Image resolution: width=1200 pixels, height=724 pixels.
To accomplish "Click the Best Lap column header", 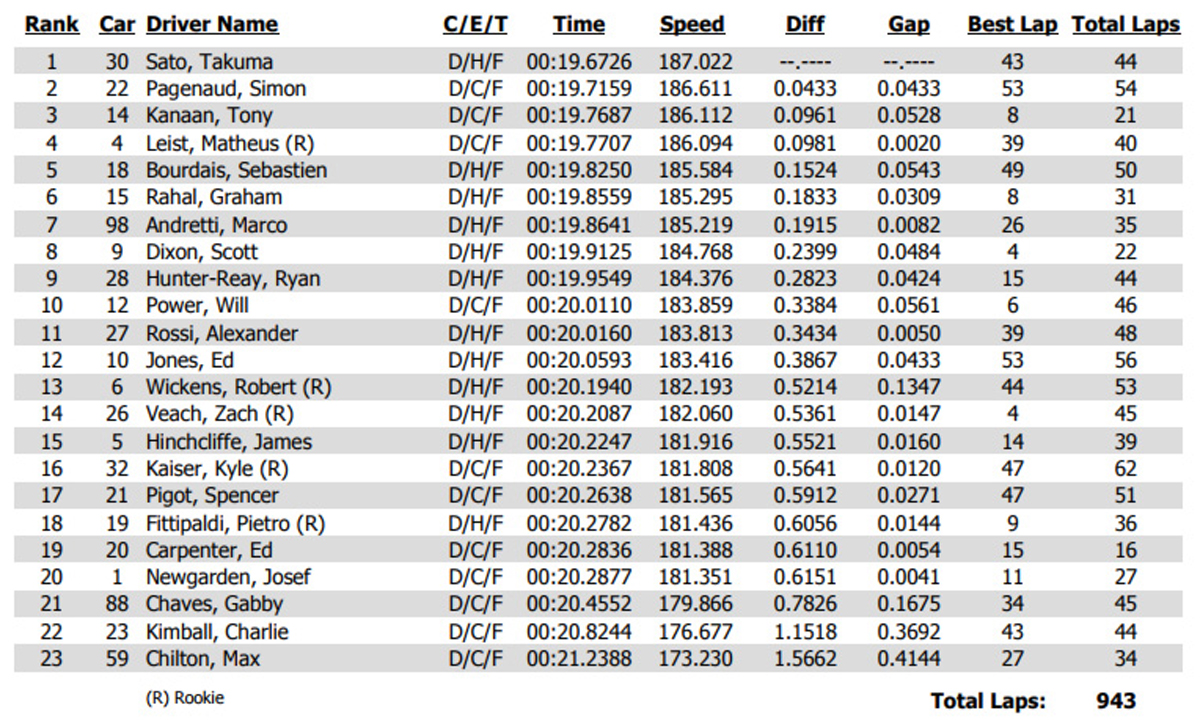I will [x=1012, y=25].
